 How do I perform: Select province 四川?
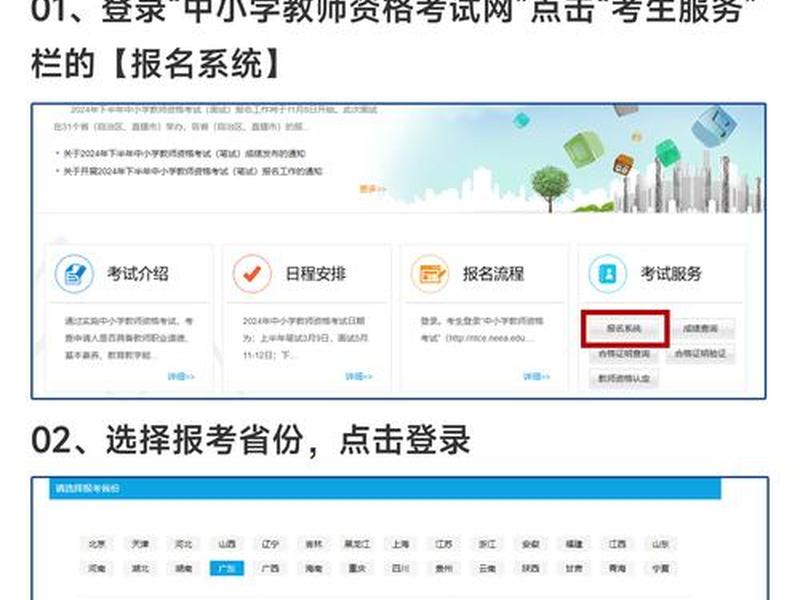click(x=401, y=568)
